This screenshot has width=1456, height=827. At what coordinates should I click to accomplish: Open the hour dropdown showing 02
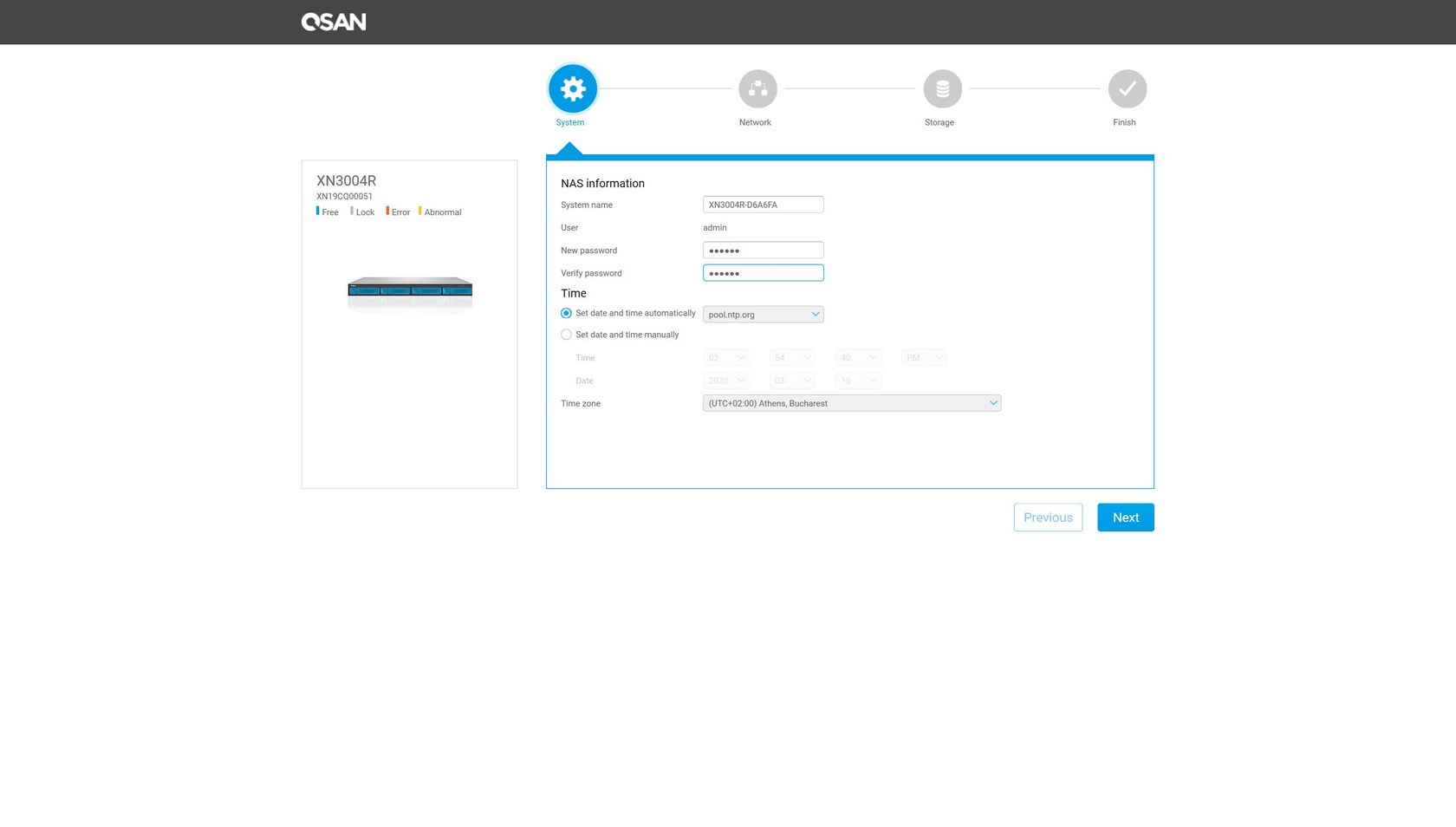[x=726, y=358]
